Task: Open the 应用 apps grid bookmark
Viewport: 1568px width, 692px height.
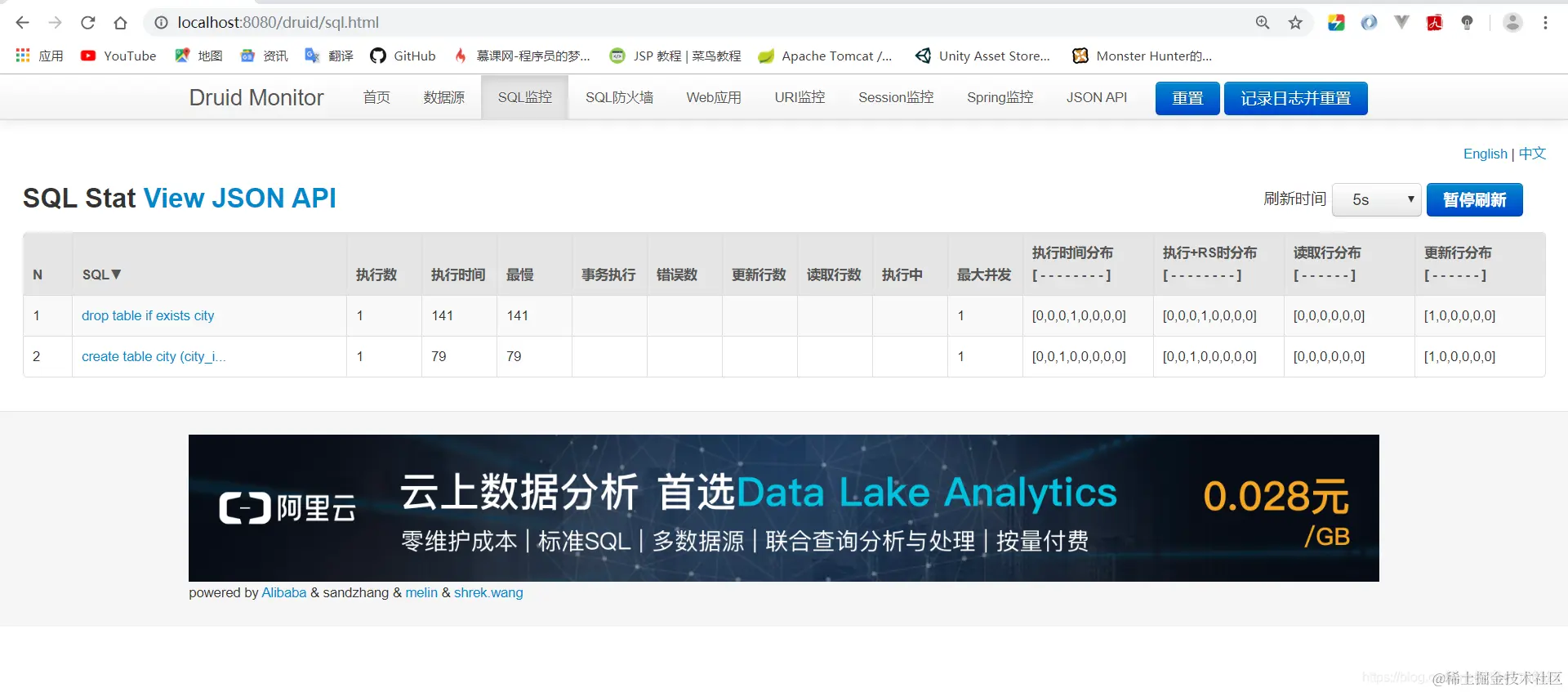Action: tap(39, 56)
